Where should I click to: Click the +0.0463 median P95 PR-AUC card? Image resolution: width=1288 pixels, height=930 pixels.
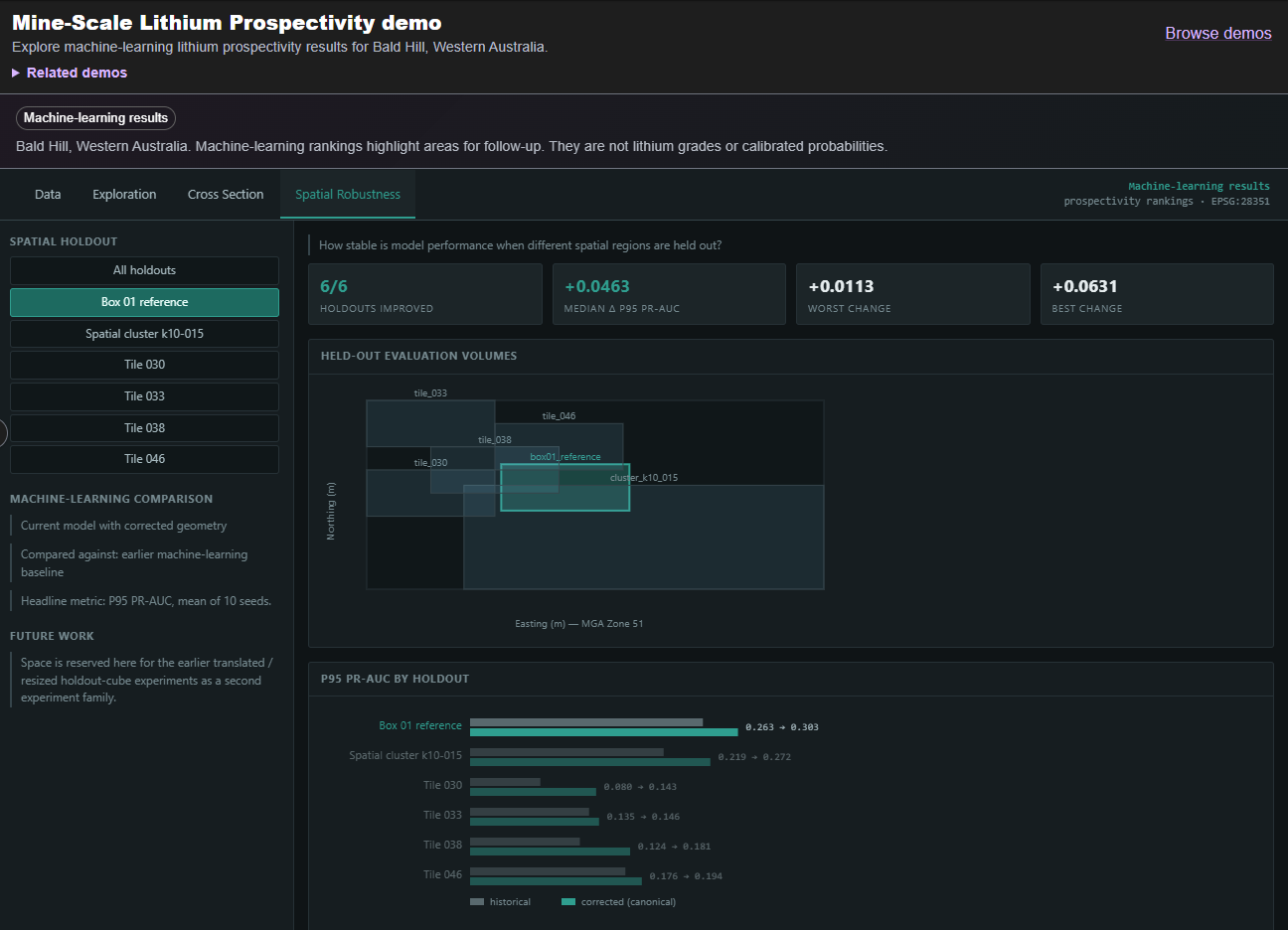click(669, 294)
